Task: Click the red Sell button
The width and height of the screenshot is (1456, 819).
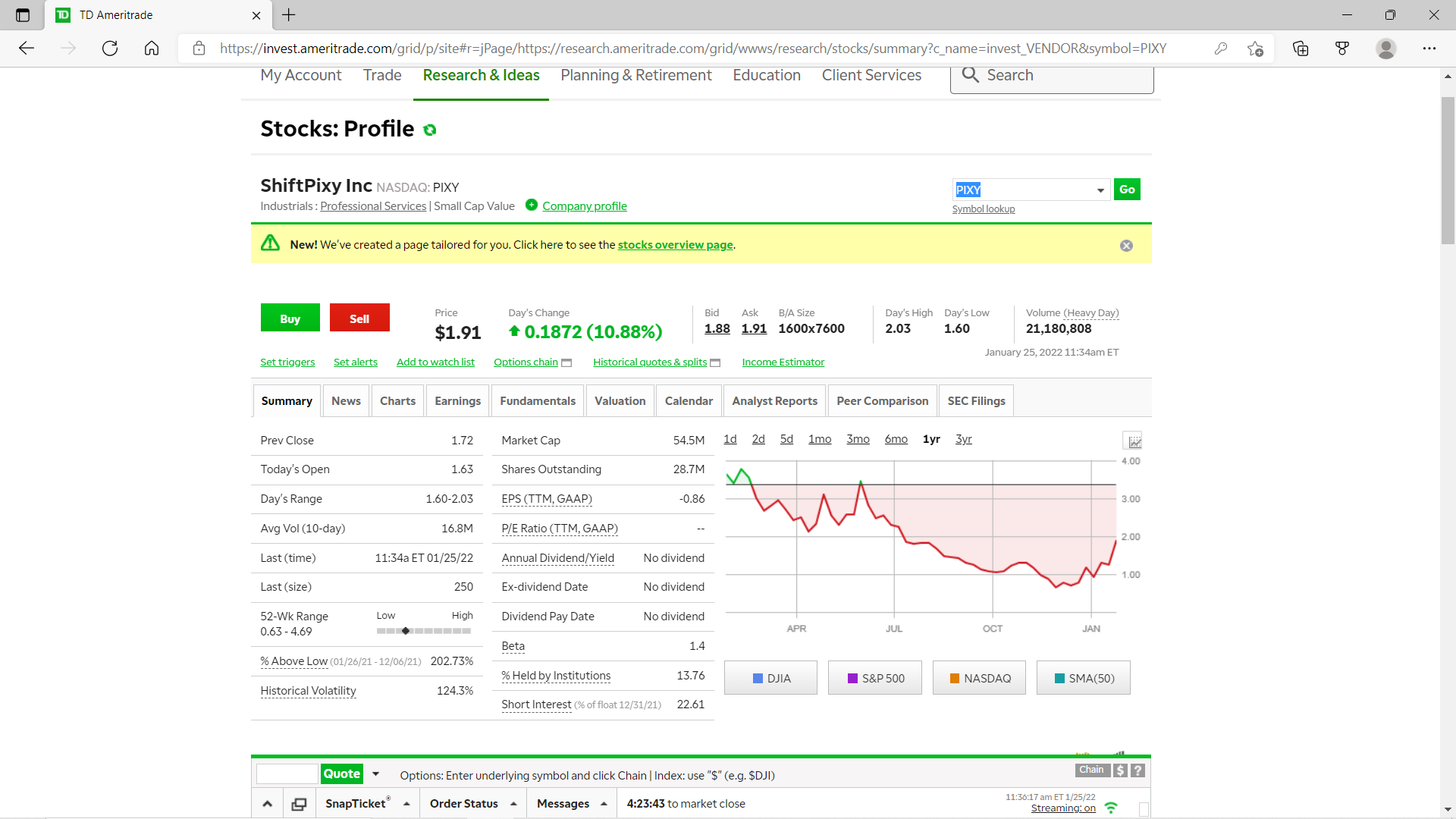Action: tap(359, 318)
